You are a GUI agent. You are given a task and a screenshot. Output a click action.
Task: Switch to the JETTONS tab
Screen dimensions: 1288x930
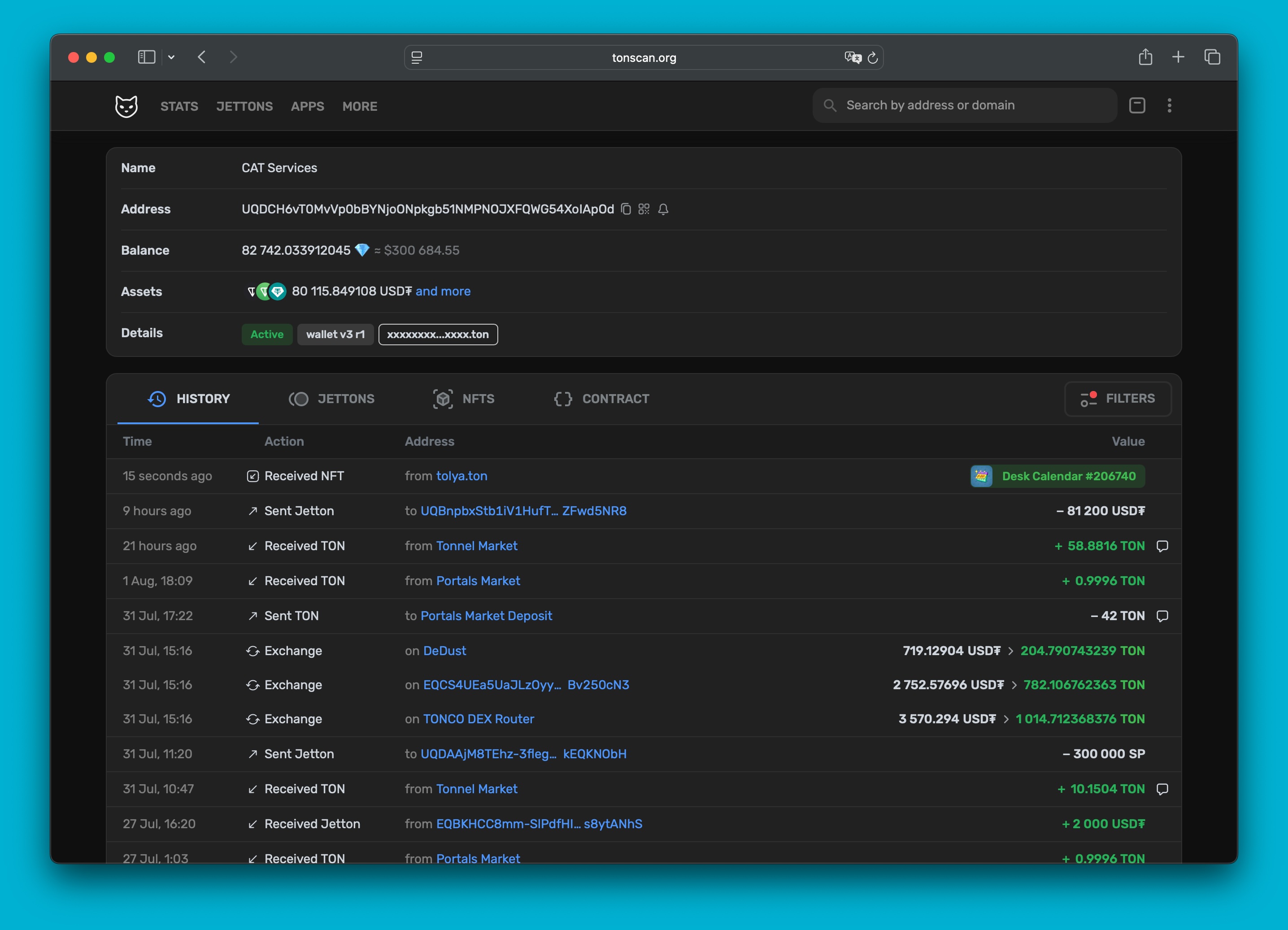click(x=332, y=399)
